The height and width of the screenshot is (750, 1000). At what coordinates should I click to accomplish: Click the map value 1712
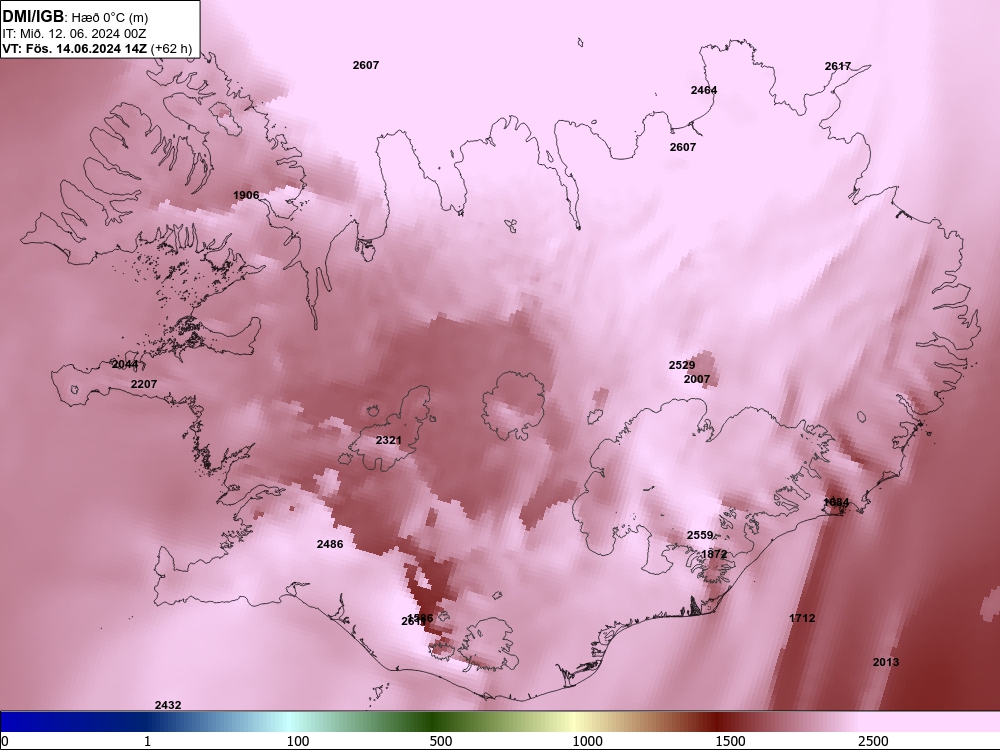point(802,618)
